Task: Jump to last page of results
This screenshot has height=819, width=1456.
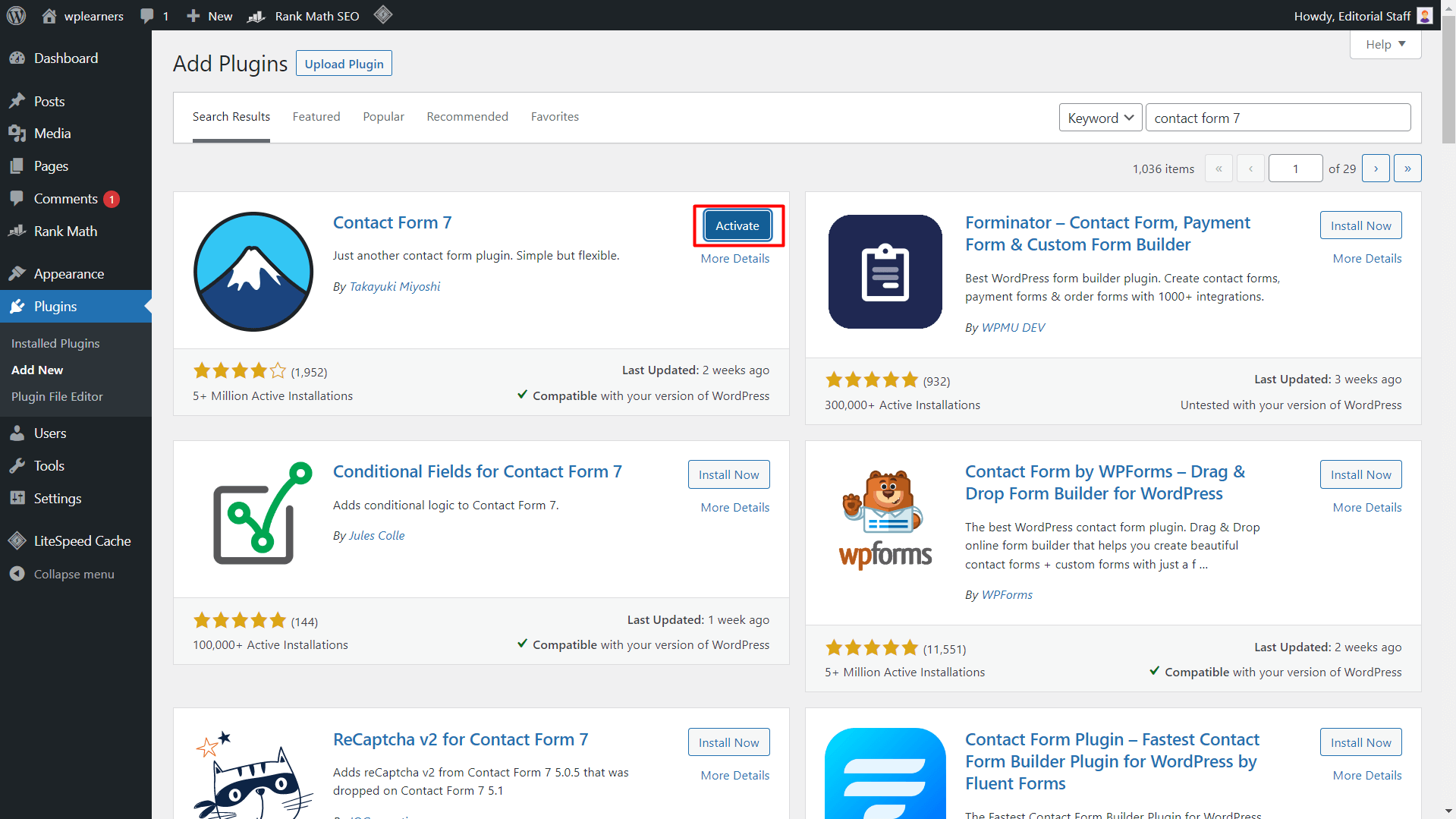Action: coord(1407,169)
